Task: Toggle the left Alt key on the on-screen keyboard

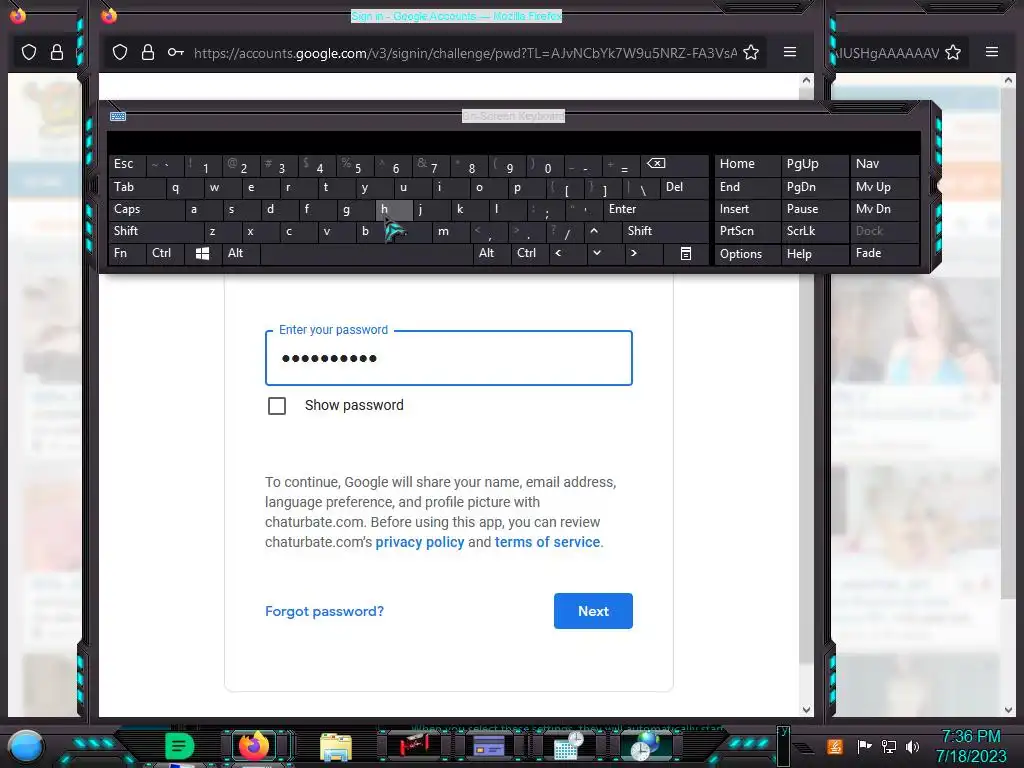Action: coord(241,253)
